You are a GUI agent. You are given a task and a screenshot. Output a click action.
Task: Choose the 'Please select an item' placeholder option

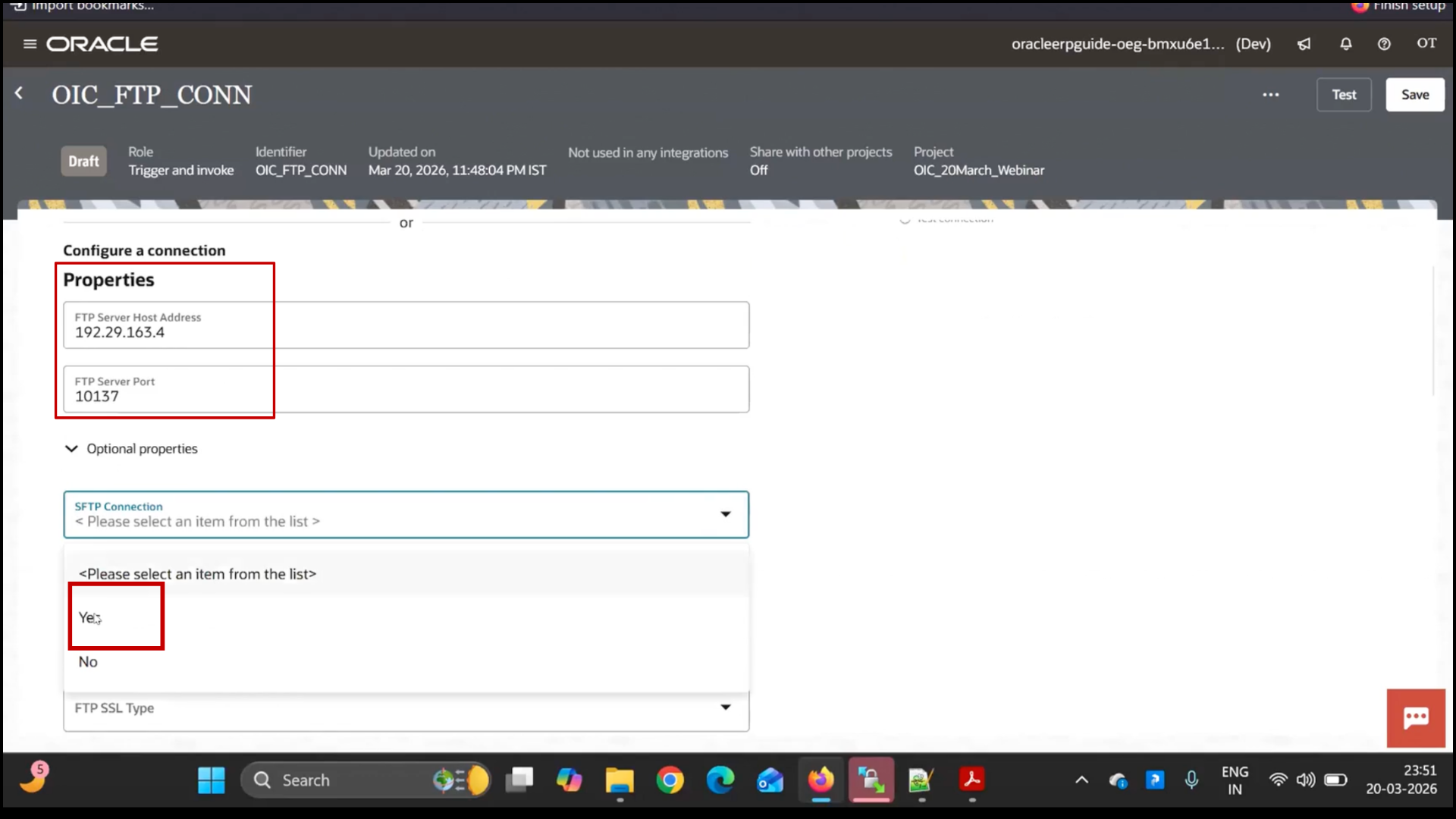(x=406, y=574)
